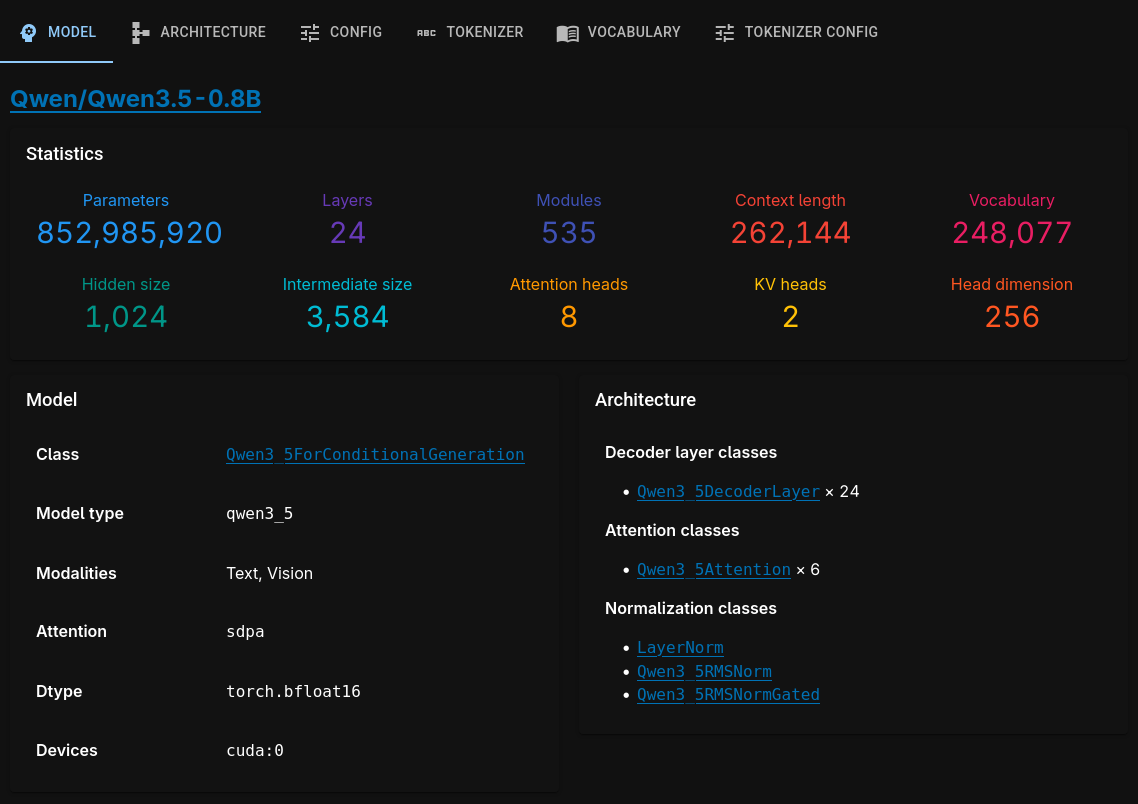Click the Tokenizer tab ABC icon
1138x804 pixels.
click(426, 33)
